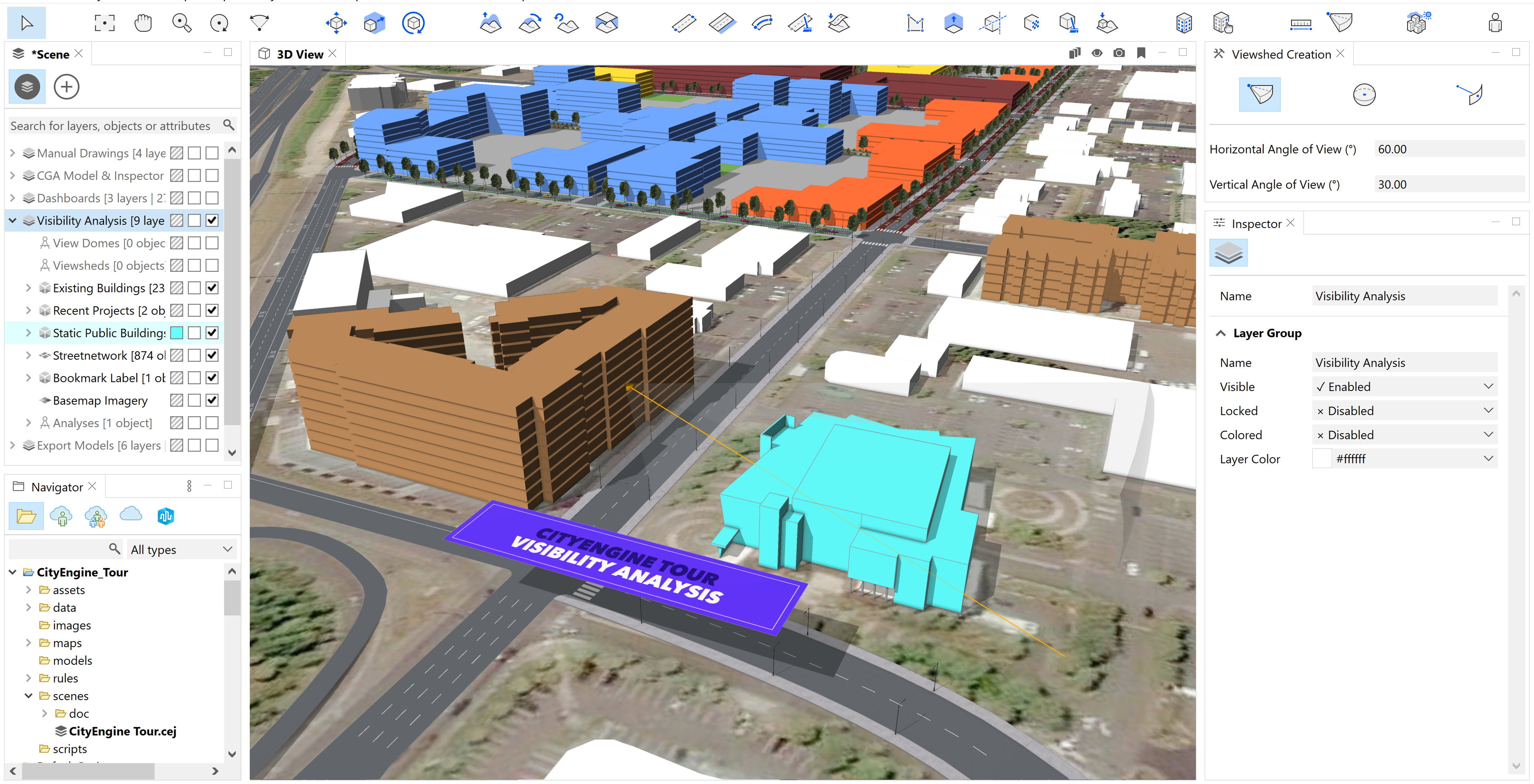Choose the view dome creation mode
Image resolution: width=1534 pixels, height=784 pixels.
coord(1364,95)
